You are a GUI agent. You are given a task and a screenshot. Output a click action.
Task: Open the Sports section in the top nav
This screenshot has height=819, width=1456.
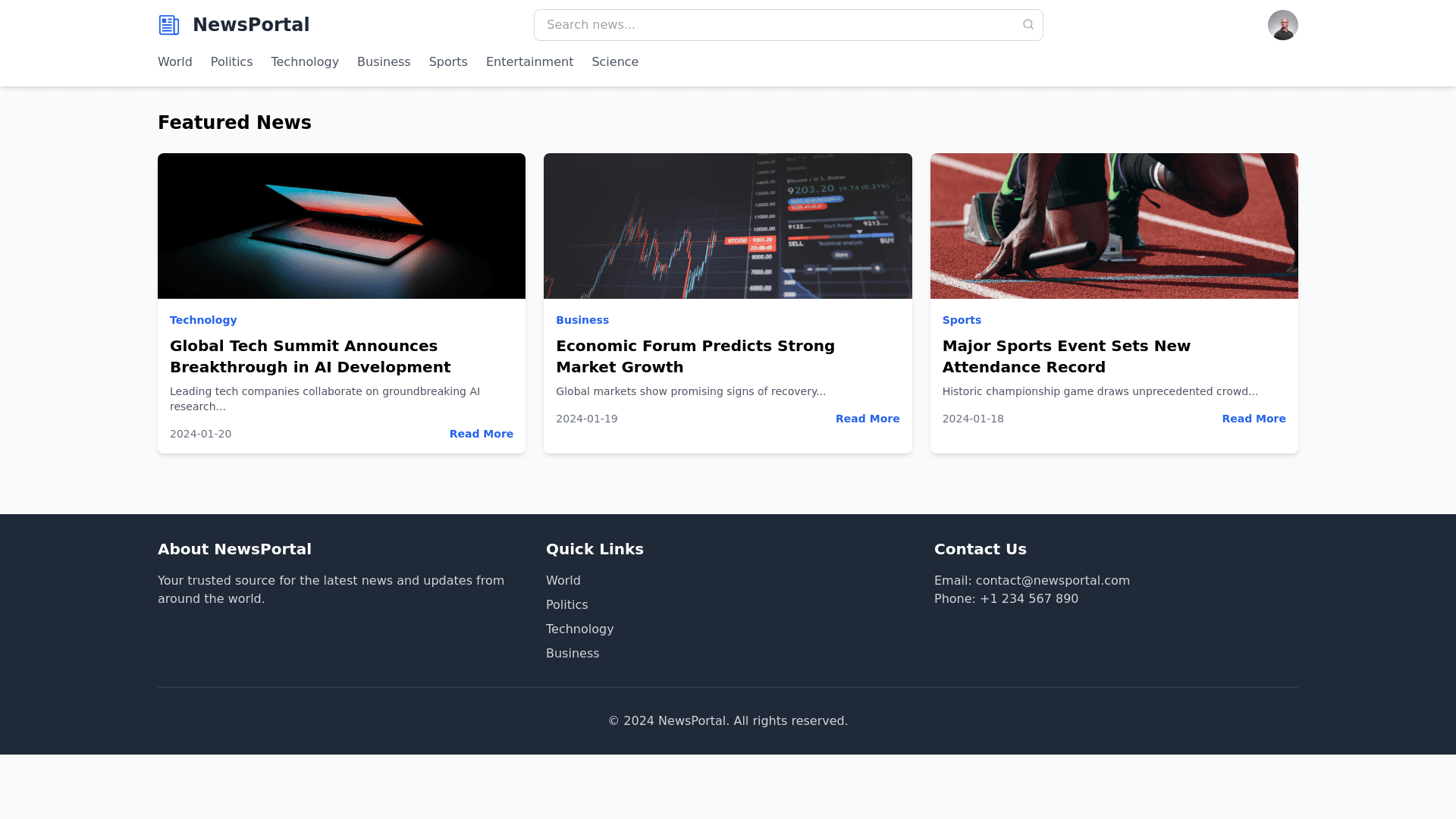point(447,62)
